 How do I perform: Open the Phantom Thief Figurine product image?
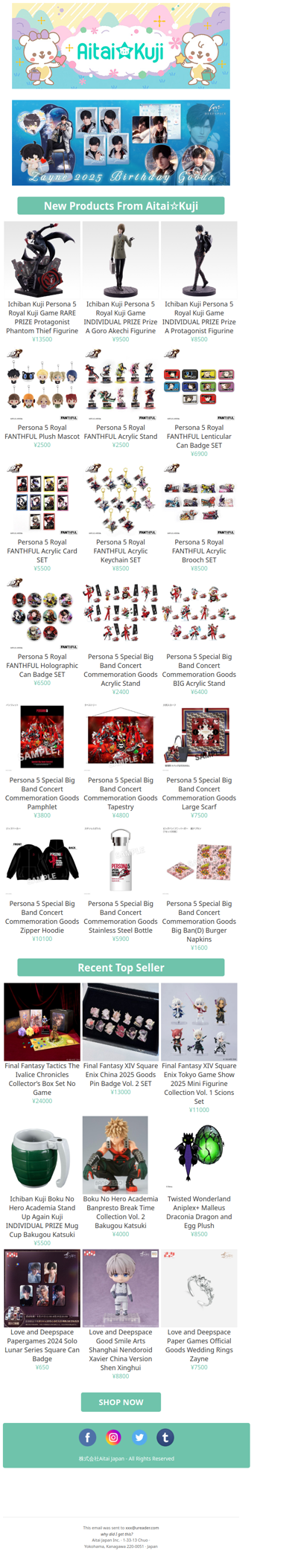42,260
